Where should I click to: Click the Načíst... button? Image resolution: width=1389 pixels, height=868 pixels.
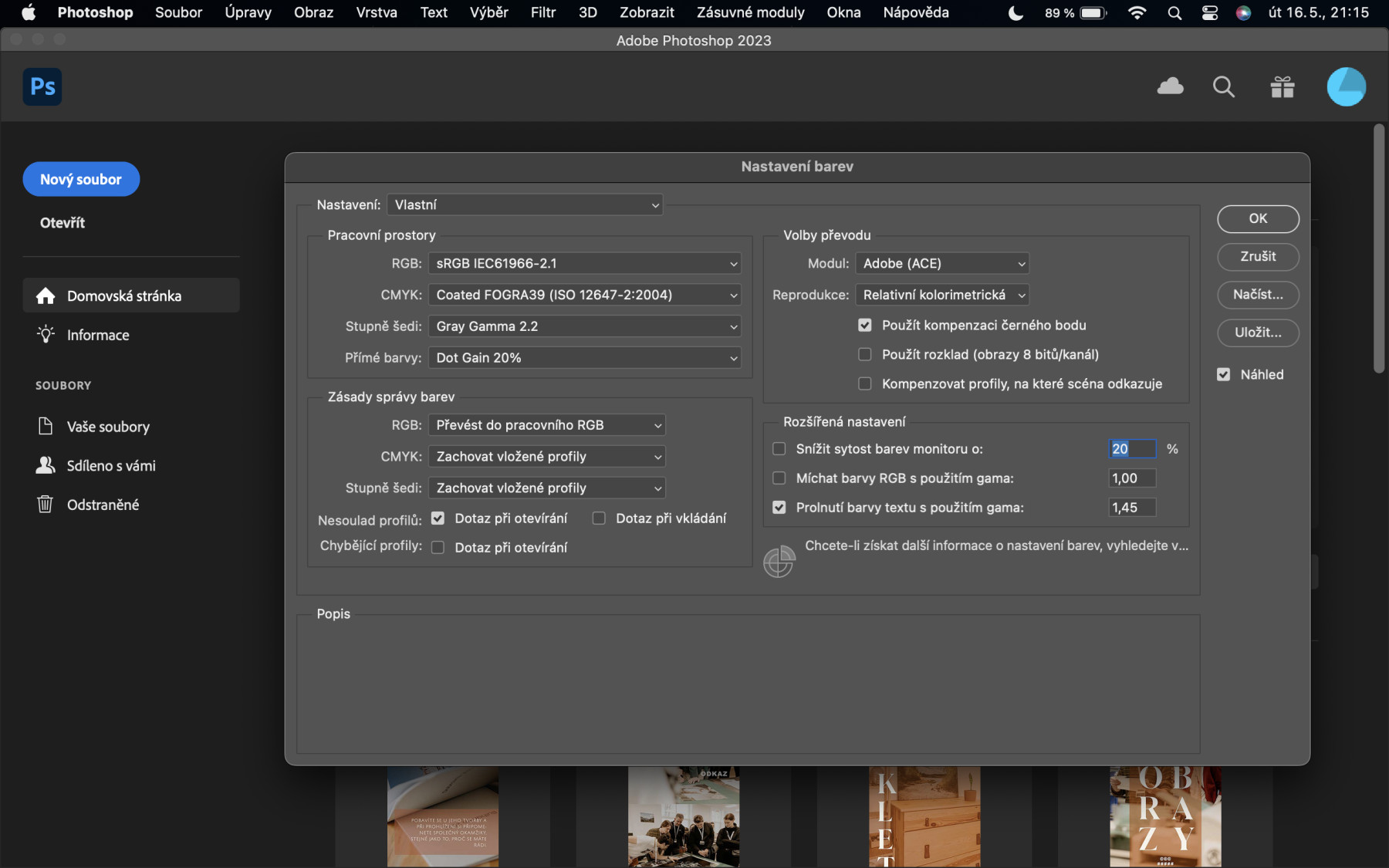coord(1258,294)
